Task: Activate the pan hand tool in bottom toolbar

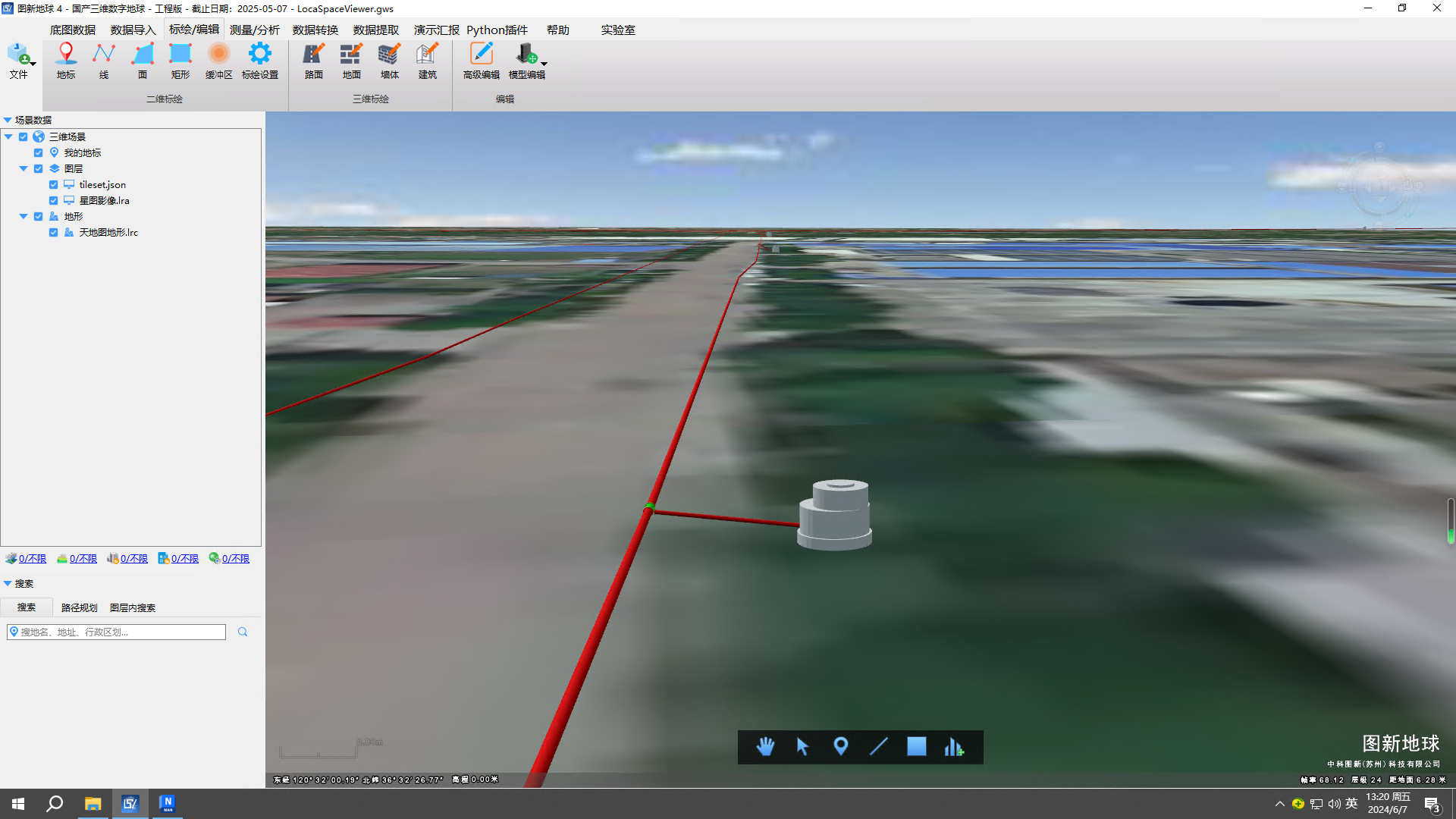Action: click(x=765, y=747)
